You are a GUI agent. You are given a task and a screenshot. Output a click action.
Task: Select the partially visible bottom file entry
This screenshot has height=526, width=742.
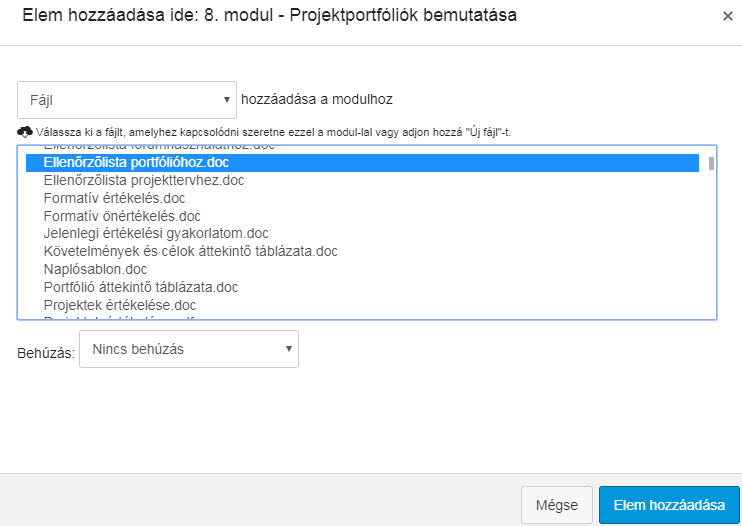click(x=362, y=317)
